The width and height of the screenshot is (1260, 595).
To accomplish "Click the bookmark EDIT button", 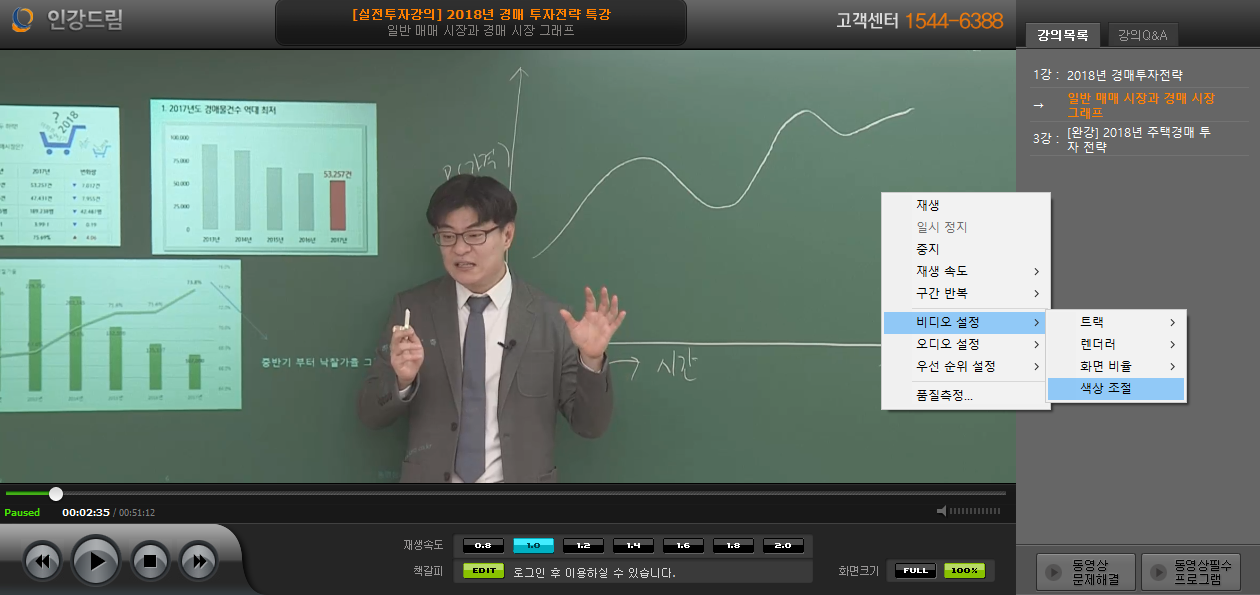I will (x=484, y=571).
